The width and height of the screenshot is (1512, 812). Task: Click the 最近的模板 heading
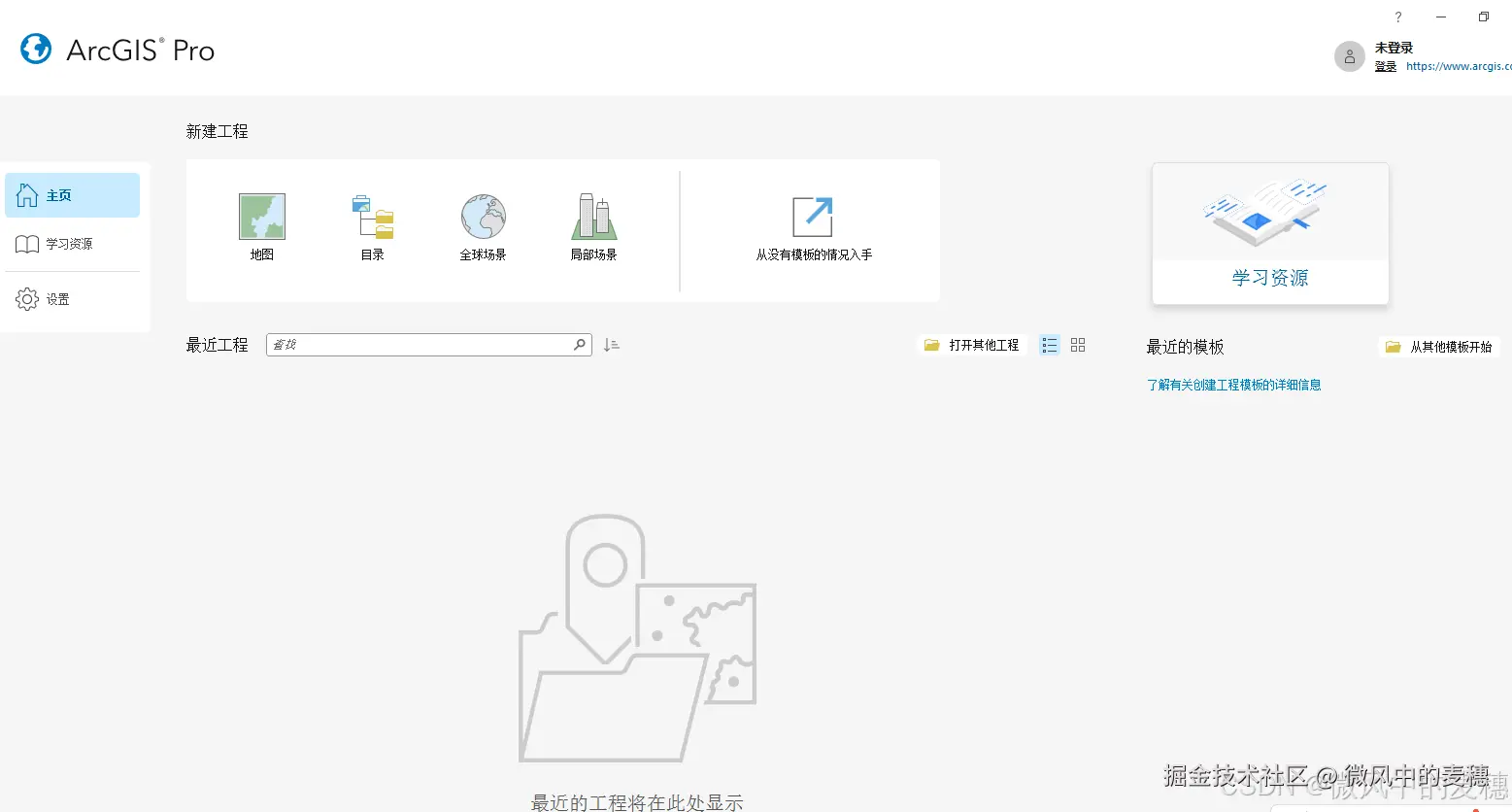point(1185,347)
